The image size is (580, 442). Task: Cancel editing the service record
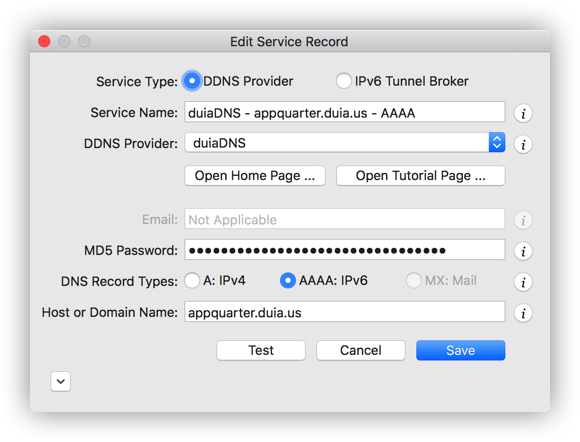(361, 350)
